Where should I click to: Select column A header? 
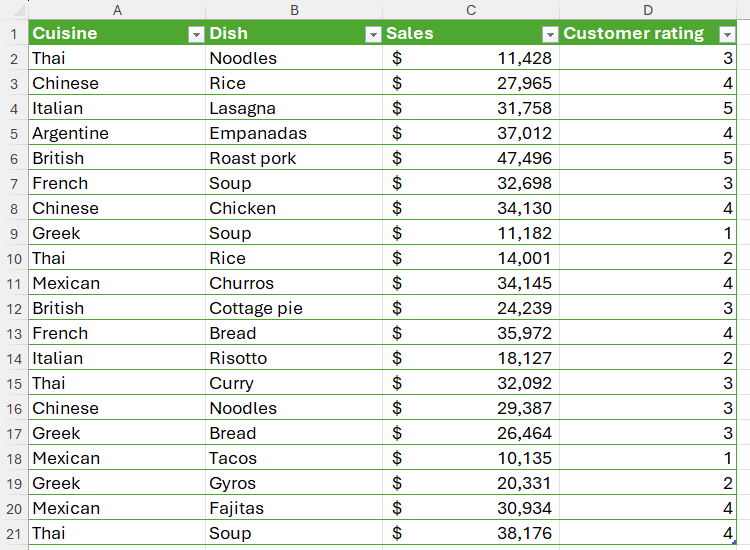117,10
